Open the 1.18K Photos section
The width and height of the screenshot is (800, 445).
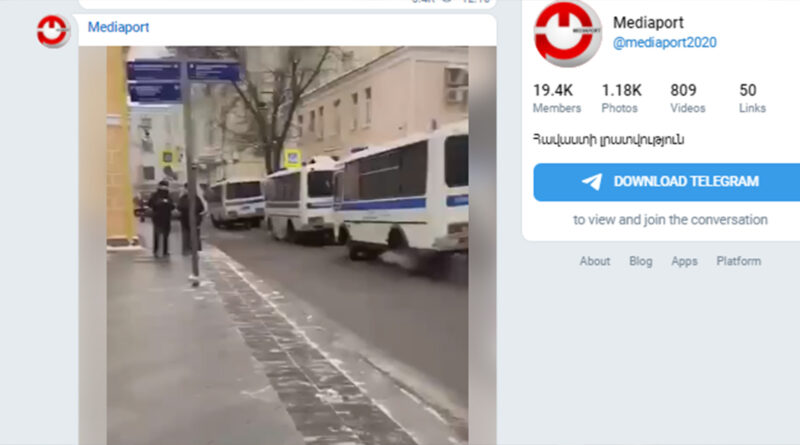tap(621, 98)
